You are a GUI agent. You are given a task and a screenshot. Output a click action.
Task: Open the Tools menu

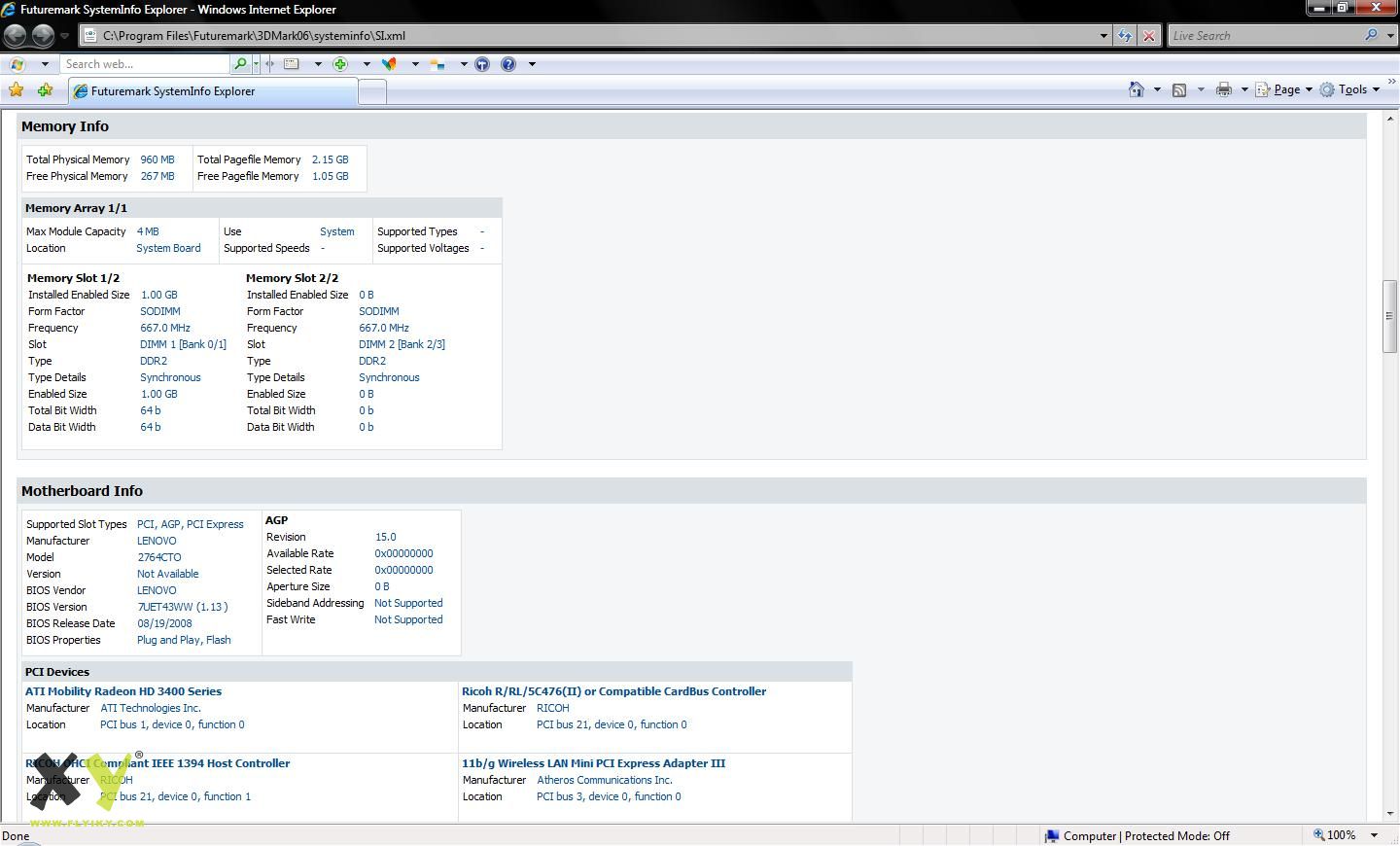coord(1349,89)
